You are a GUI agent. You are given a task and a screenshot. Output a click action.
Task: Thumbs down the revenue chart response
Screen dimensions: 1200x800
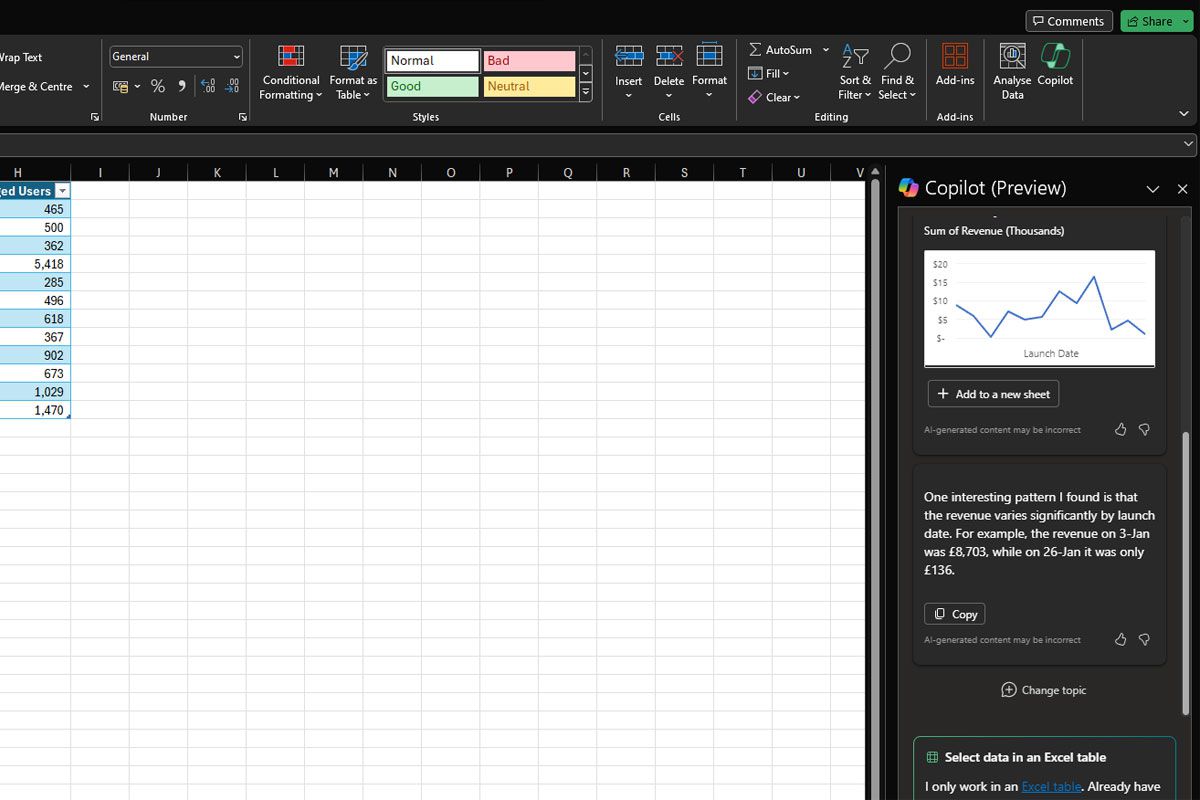pyautogui.click(x=1144, y=429)
